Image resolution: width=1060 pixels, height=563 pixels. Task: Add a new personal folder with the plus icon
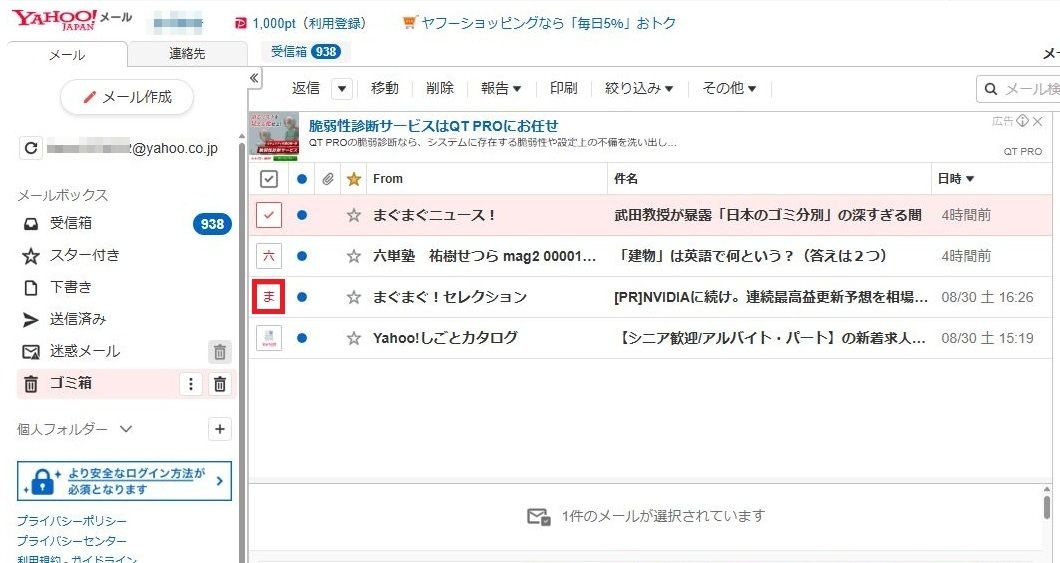pos(220,429)
